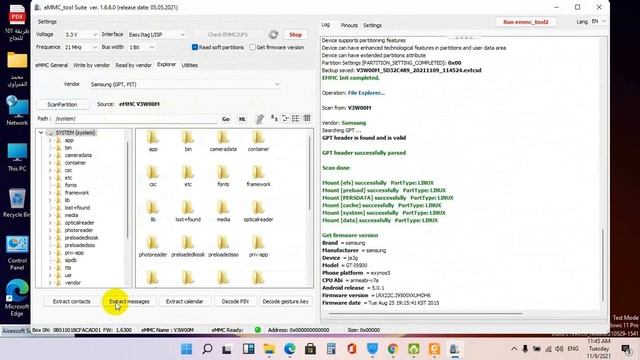Open Microsoft Edge desktop shortcut
Image resolution: width=640 pixels, height=360 pixels.
click(x=17, y=298)
